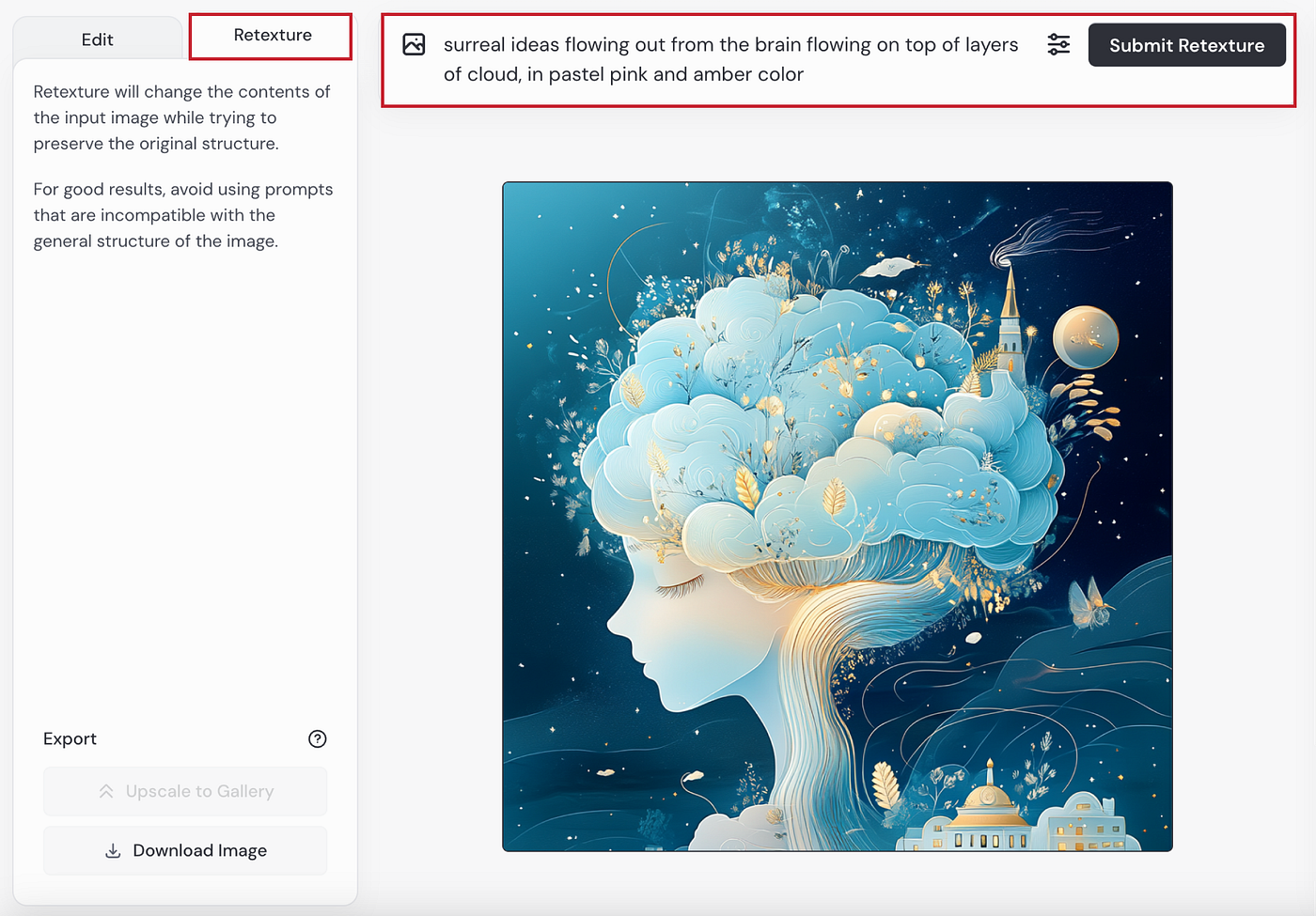Switch to the Edit tab
Screen dimensions: 1316x916
[x=97, y=39]
